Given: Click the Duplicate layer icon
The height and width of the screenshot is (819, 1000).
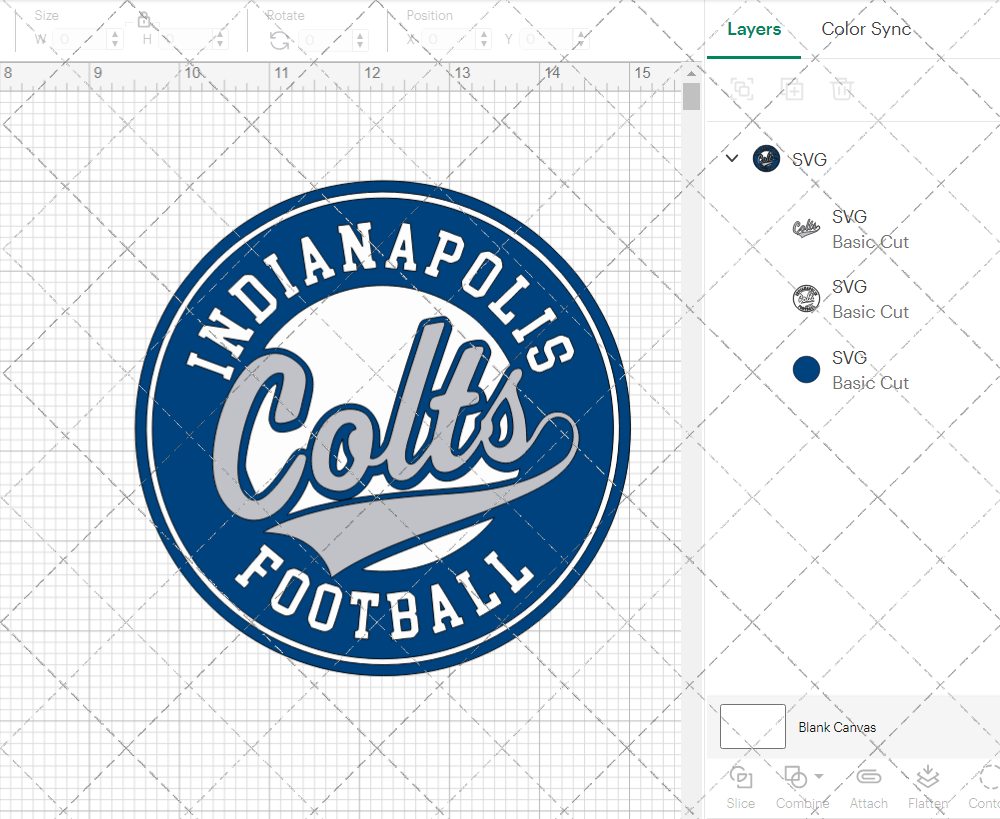Looking at the screenshot, I should point(792,89).
